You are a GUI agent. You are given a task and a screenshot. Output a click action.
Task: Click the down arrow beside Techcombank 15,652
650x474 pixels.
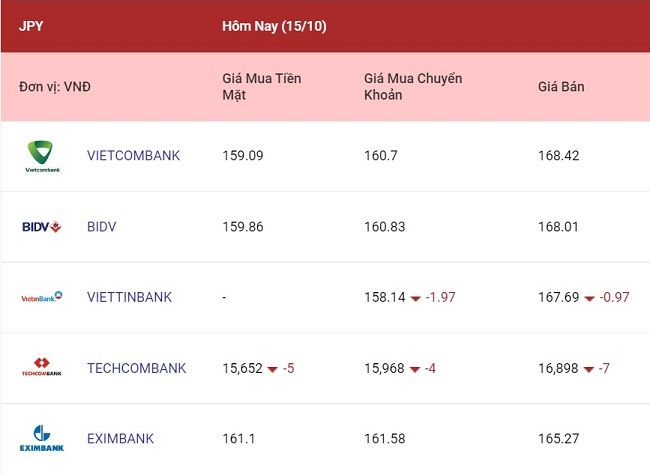pos(272,369)
